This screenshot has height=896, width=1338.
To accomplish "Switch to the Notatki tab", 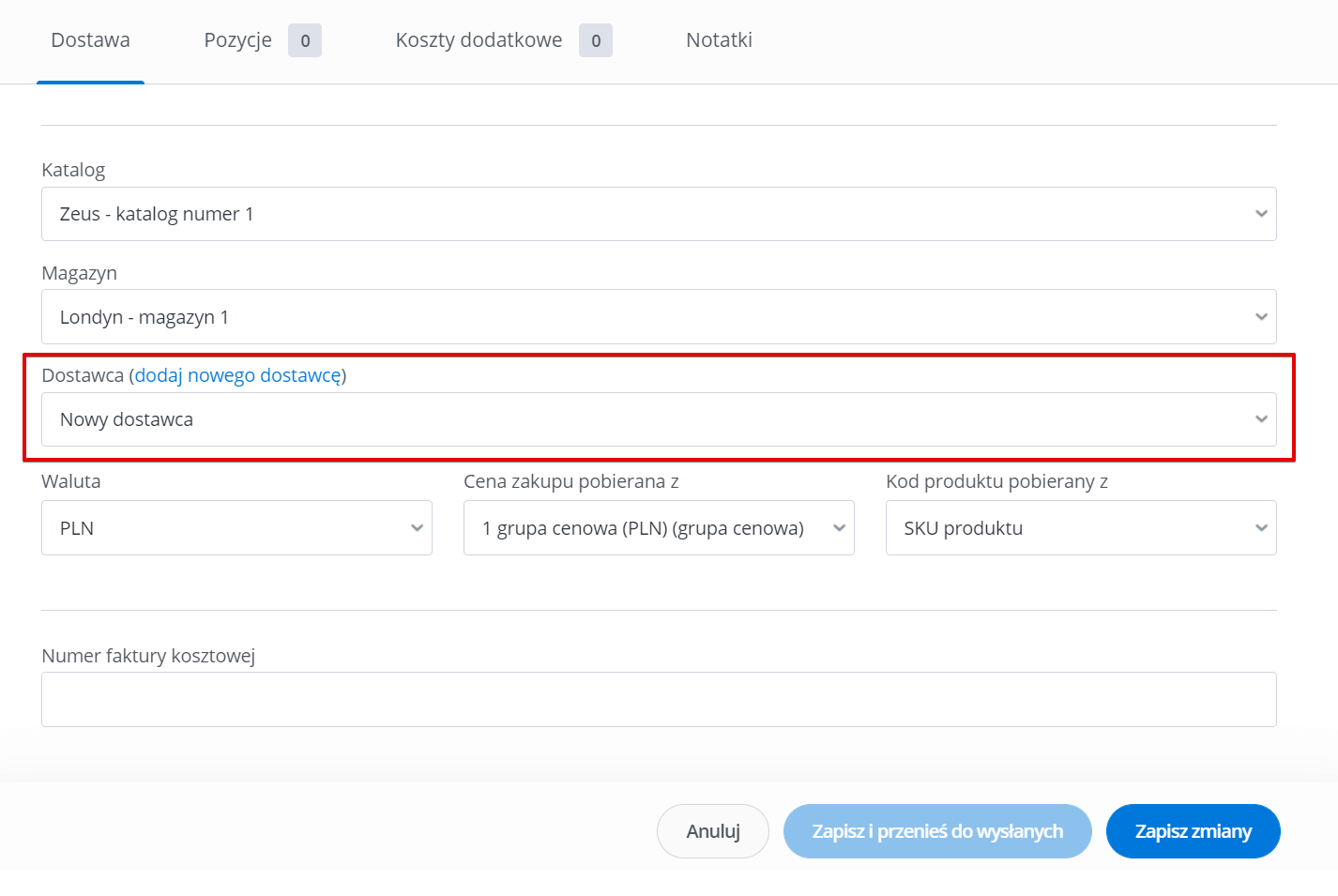I will pyautogui.click(x=719, y=40).
